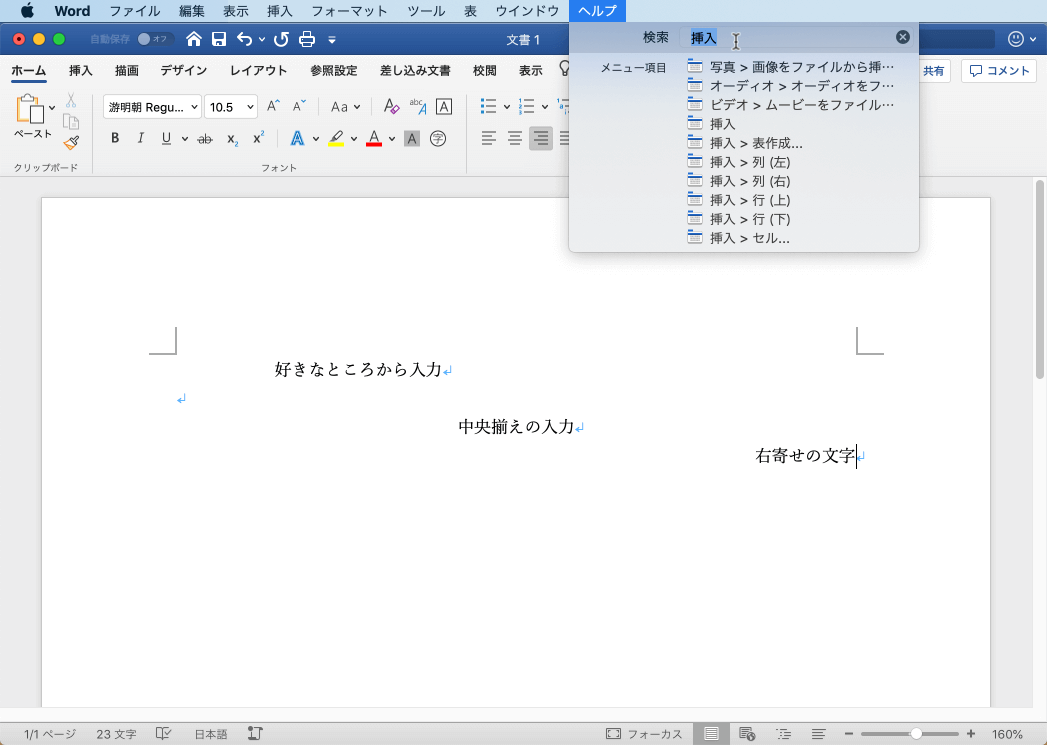This screenshot has width=1047, height=745.
Task: Toggle italic formatting
Action: pyautogui.click(x=140, y=139)
